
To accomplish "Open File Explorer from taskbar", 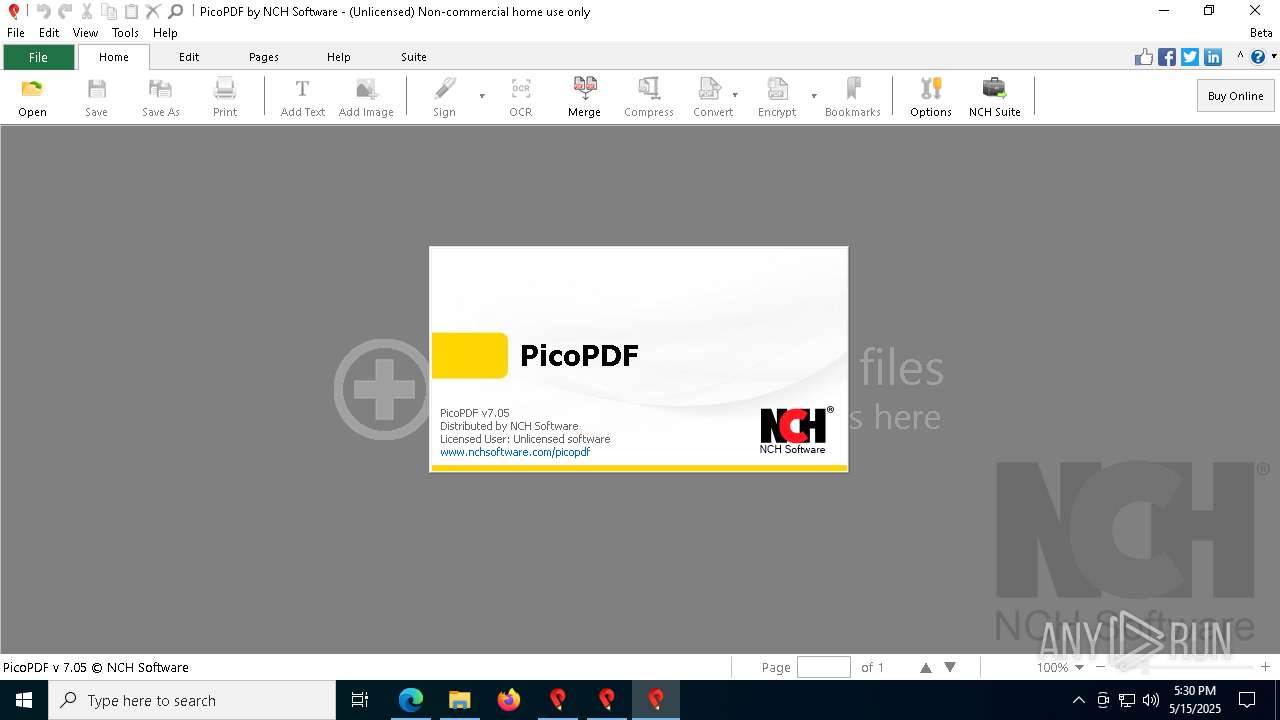I will (459, 700).
